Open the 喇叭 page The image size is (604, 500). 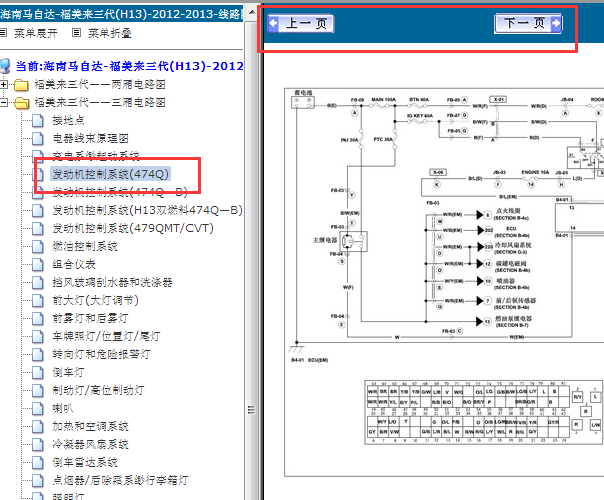click(63, 408)
